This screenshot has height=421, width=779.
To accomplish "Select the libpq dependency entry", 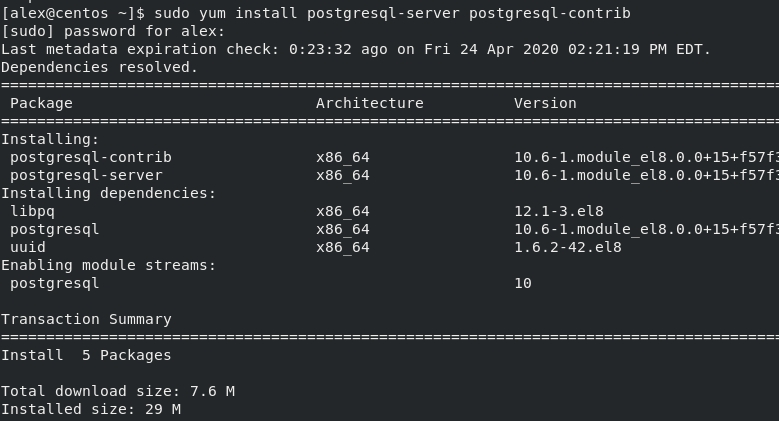I will (32, 212).
